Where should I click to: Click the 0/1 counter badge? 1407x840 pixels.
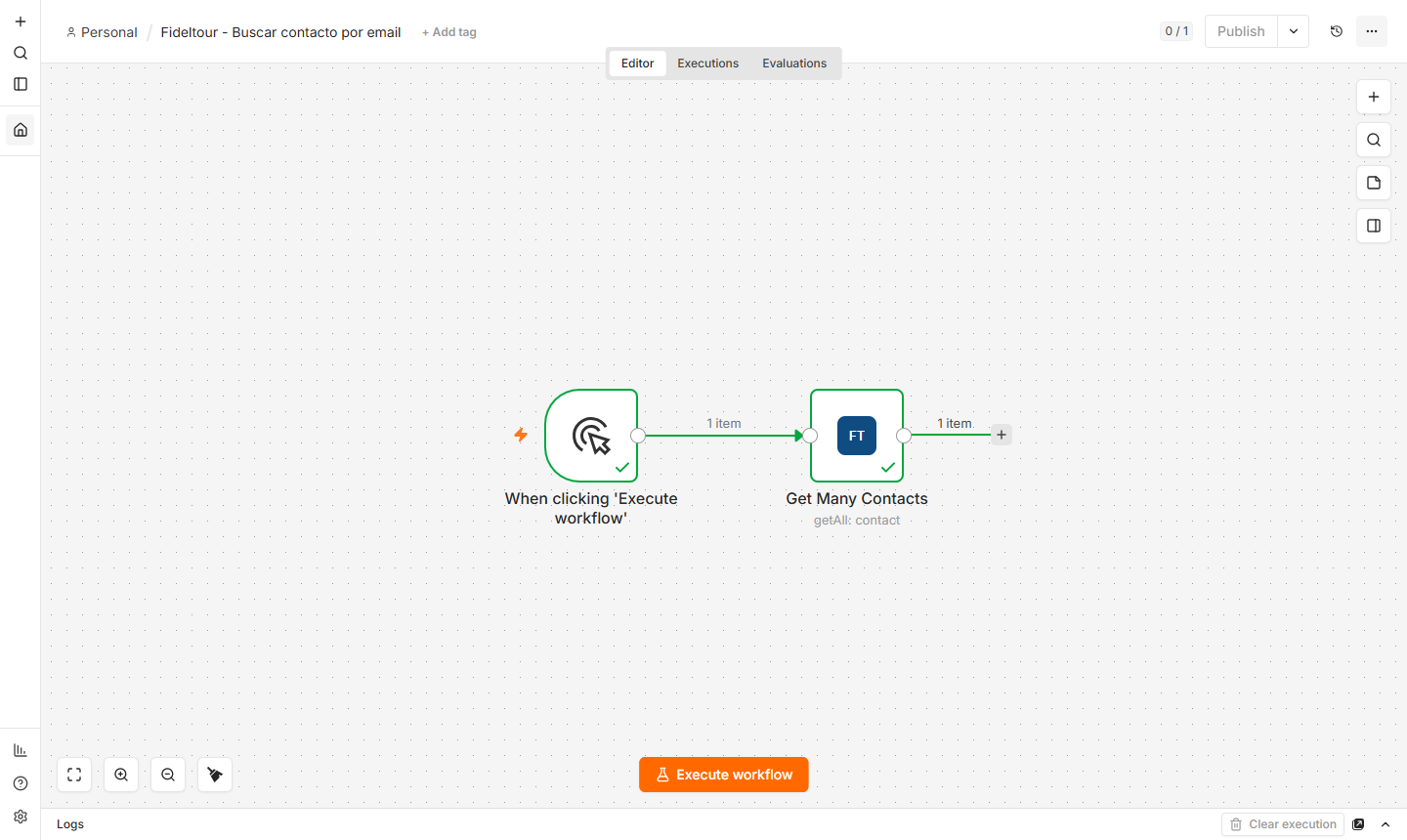(x=1176, y=31)
